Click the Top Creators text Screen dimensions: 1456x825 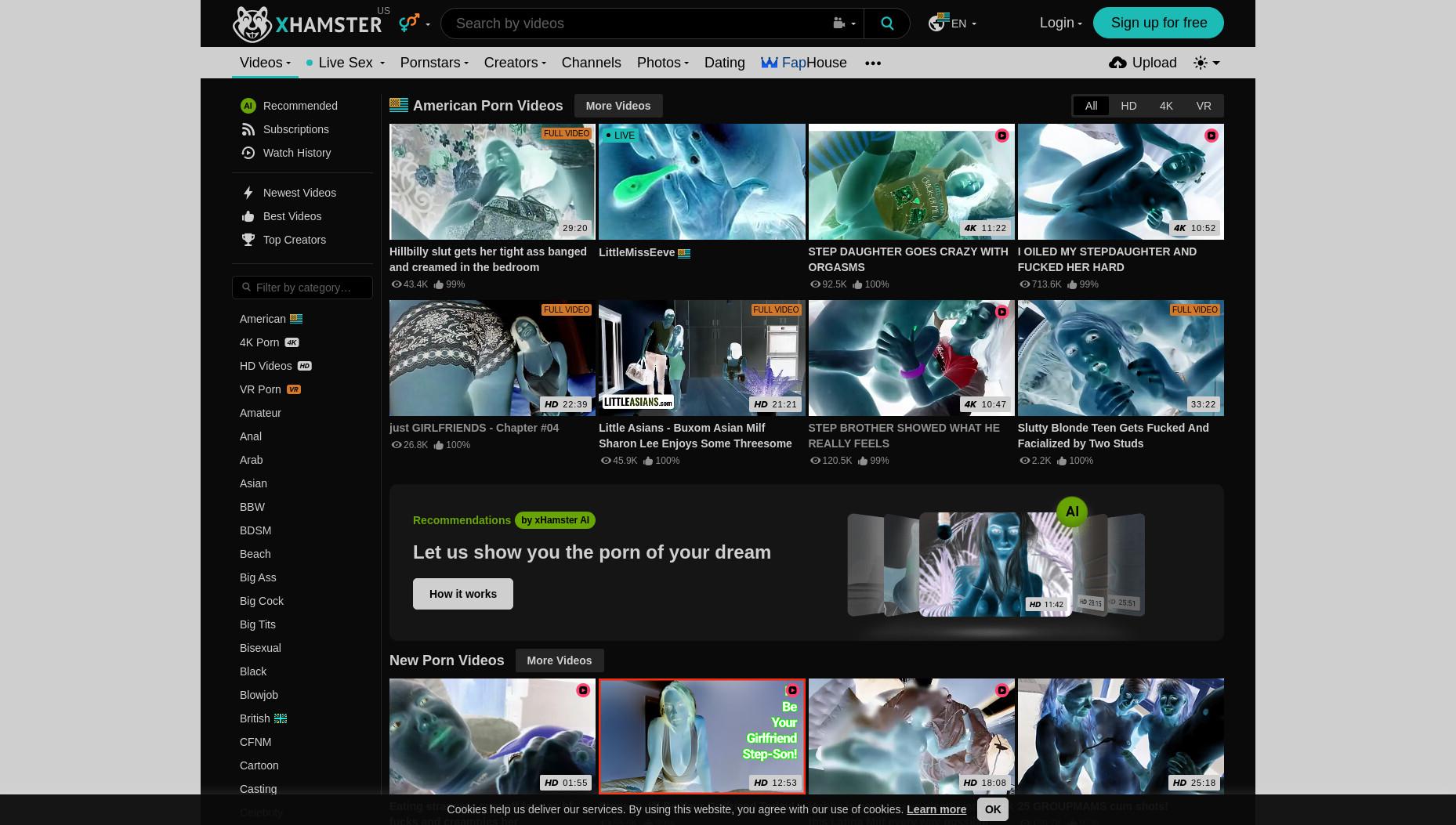tap(295, 240)
